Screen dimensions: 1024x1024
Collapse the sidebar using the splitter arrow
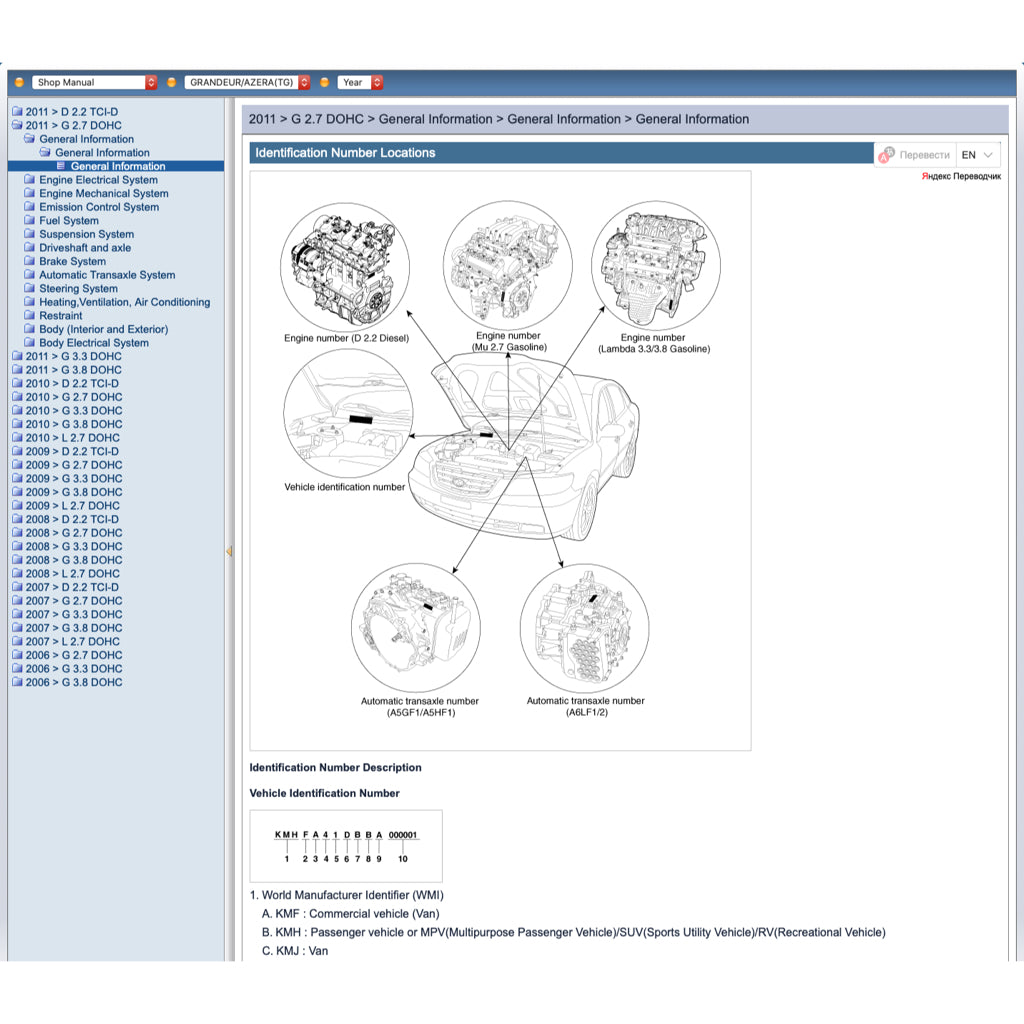(229, 551)
